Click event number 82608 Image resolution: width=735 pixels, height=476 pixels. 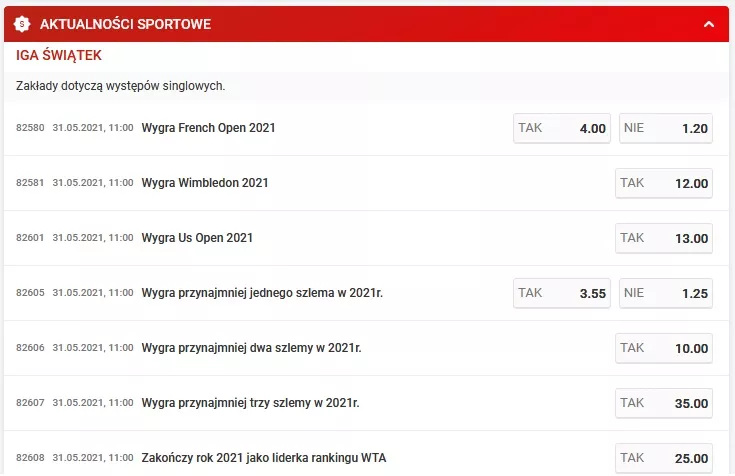30,457
